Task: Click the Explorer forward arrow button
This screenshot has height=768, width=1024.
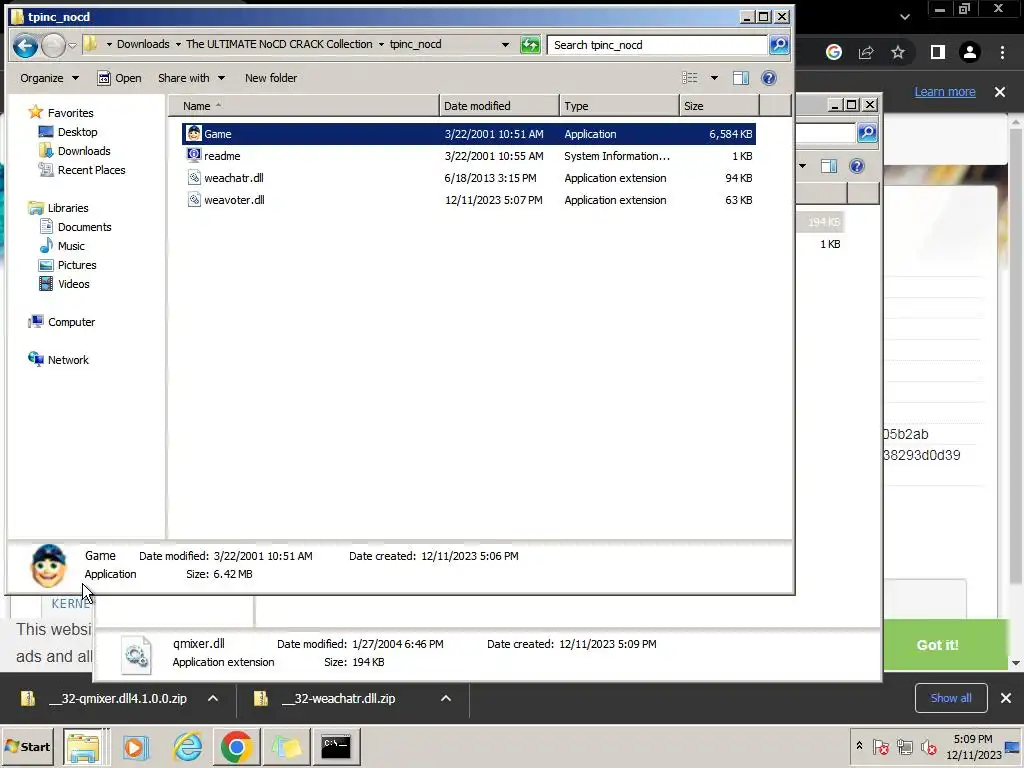Action: (x=54, y=45)
